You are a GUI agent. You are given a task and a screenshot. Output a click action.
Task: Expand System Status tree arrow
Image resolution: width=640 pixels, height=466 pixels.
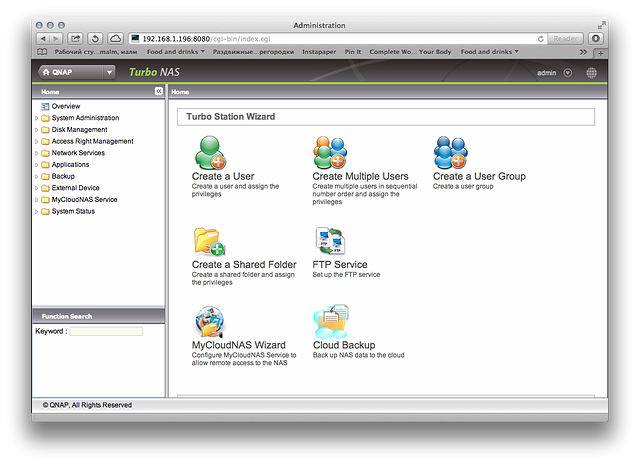36,212
